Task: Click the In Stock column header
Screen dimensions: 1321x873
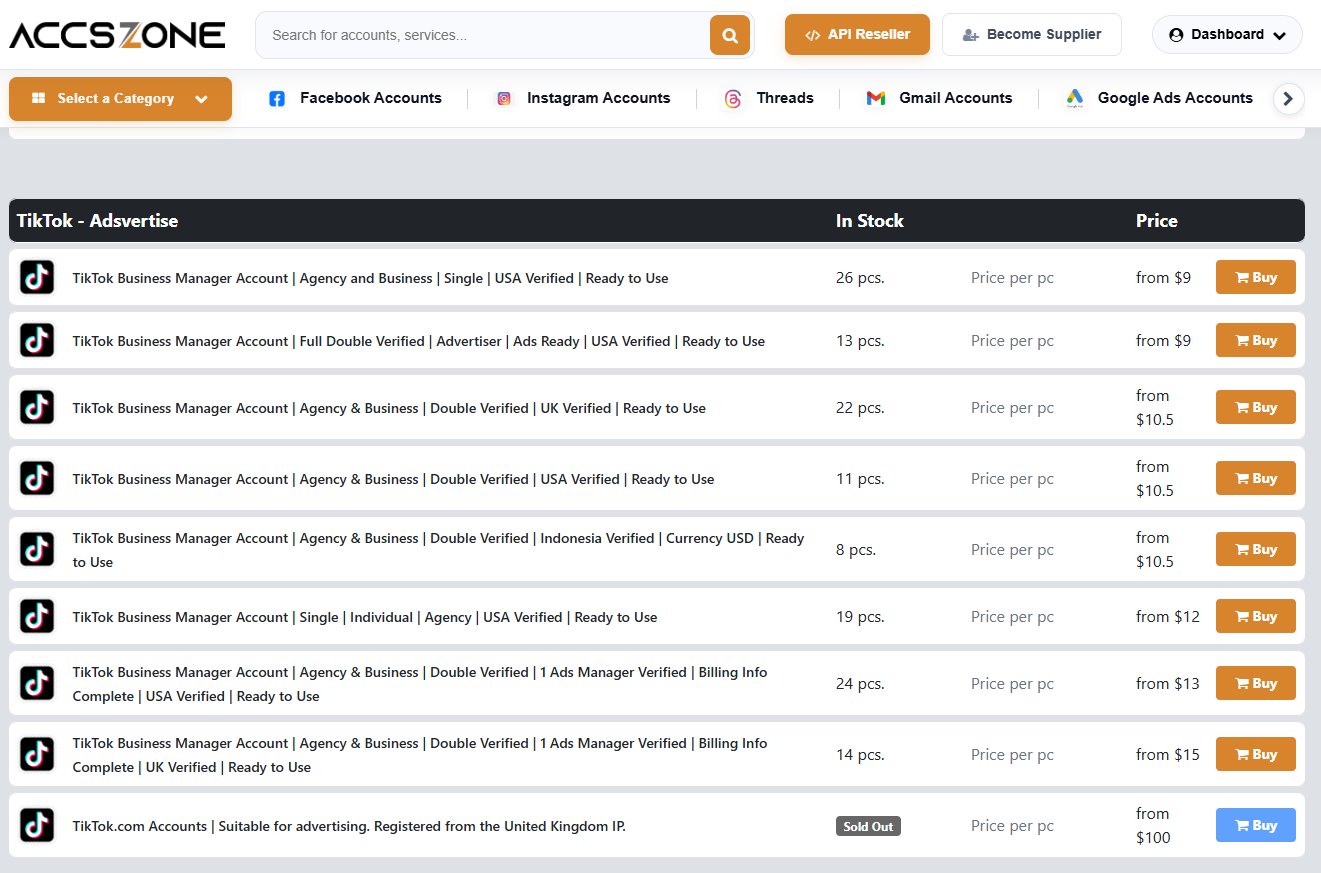Action: click(x=870, y=220)
